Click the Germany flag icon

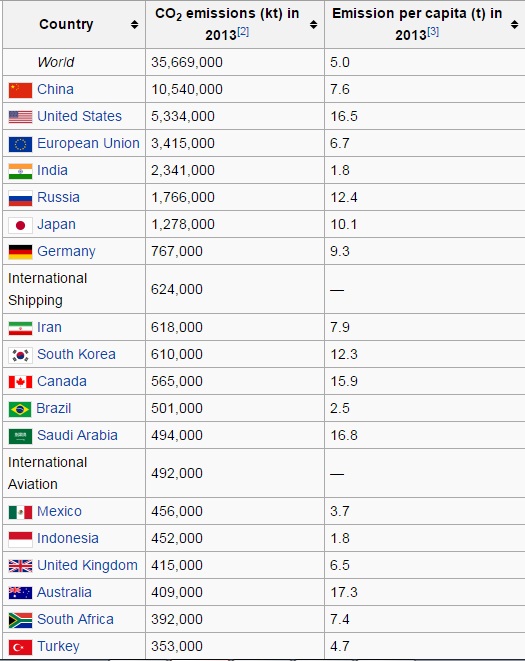pyautogui.click(x=20, y=252)
